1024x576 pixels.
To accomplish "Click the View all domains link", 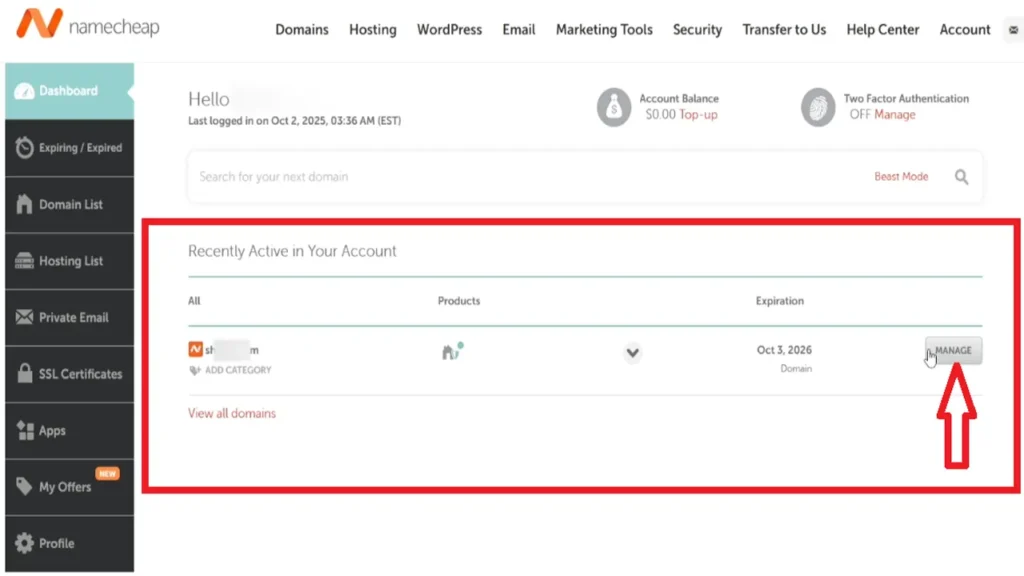I will (x=232, y=413).
